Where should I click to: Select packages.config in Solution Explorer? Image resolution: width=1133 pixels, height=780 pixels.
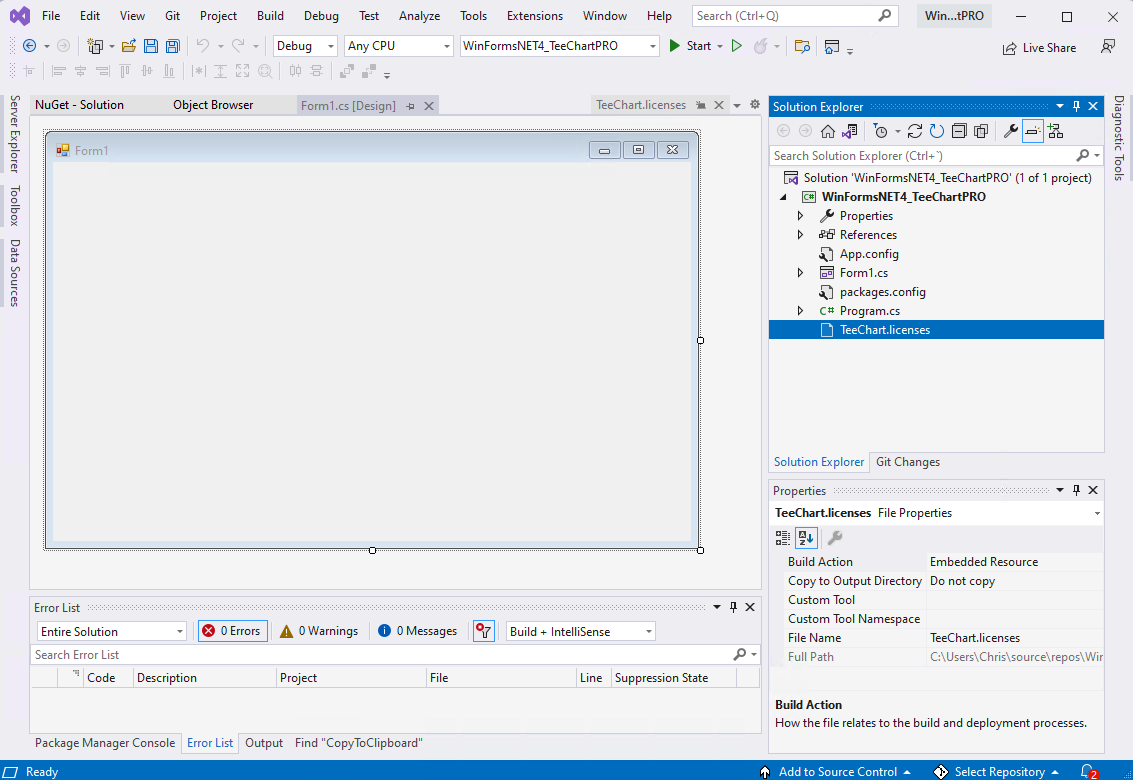(x=882, y=292)
